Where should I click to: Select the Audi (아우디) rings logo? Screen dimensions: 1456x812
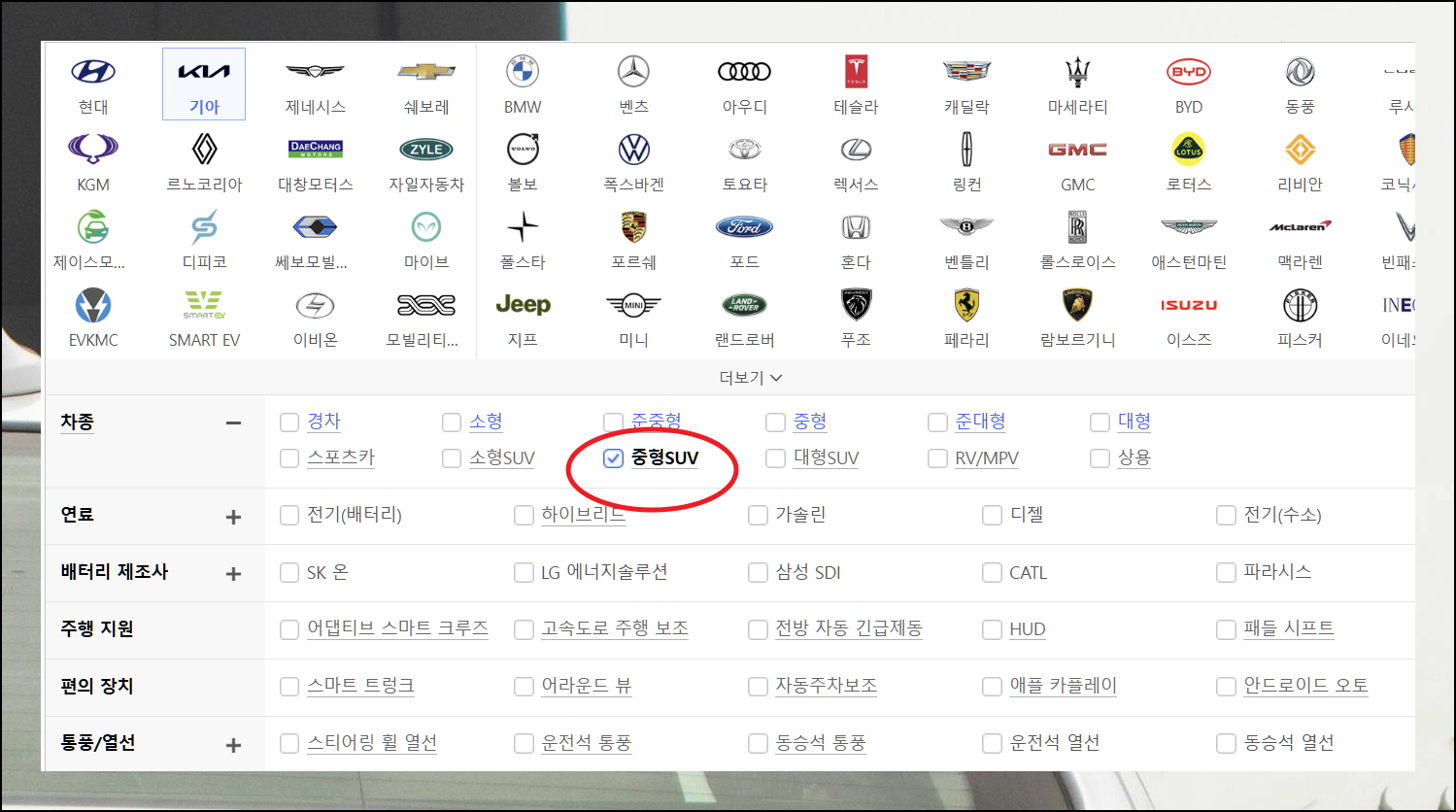pos(745,71)
